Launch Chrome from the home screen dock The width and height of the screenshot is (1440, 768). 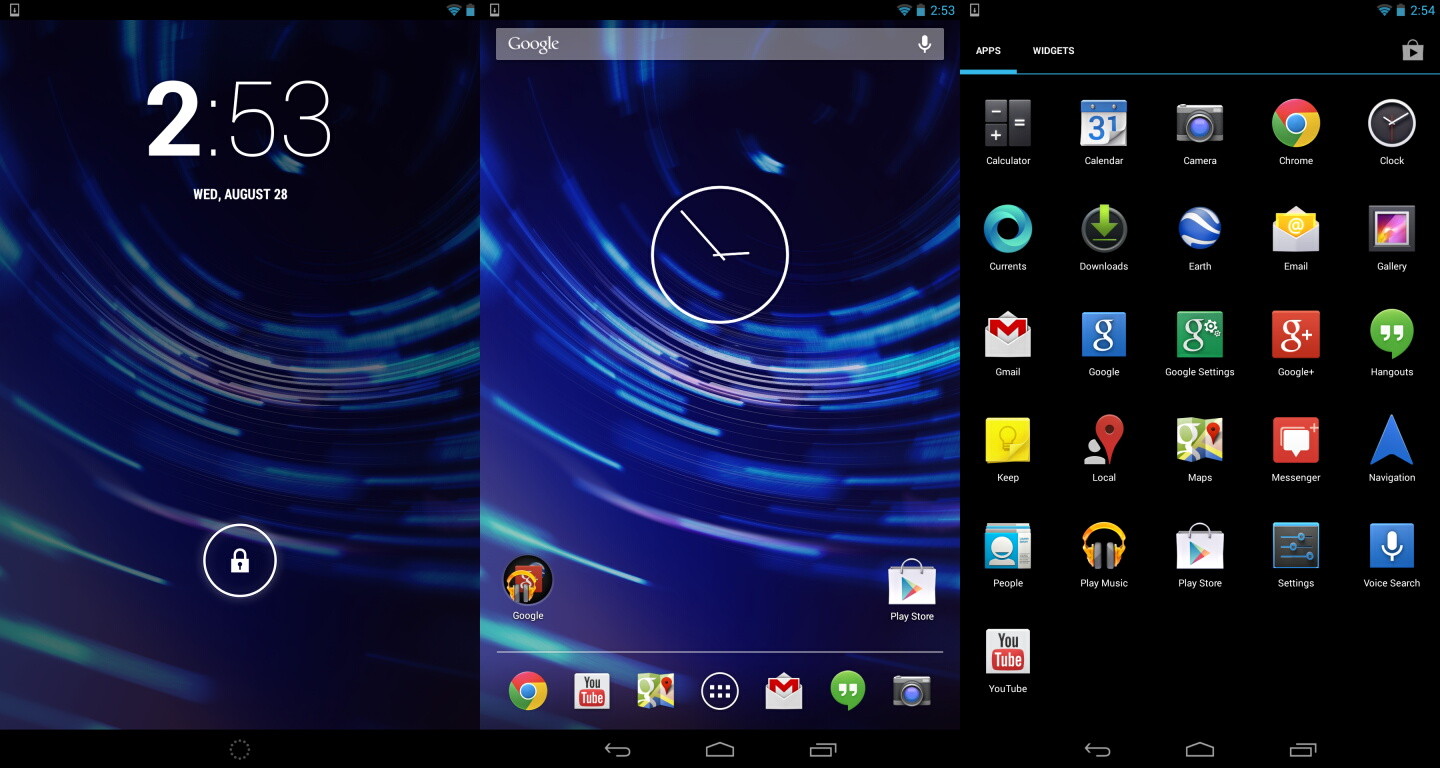(x=528, y=691)
